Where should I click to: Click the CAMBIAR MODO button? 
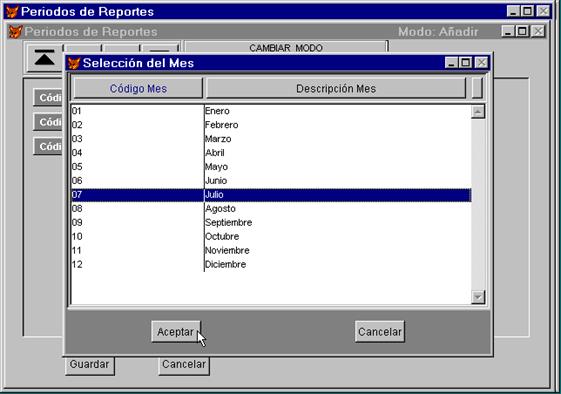click(x=286, y=48)
